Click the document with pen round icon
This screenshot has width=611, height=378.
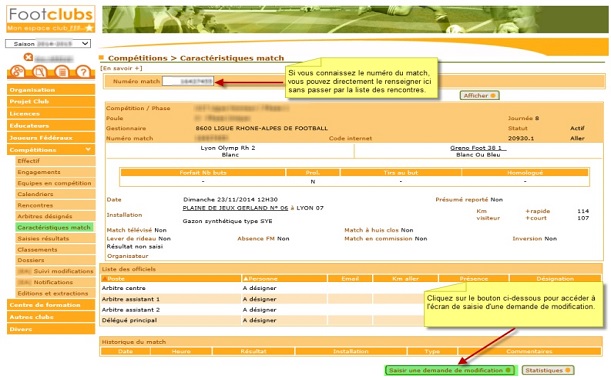[39, 72]
